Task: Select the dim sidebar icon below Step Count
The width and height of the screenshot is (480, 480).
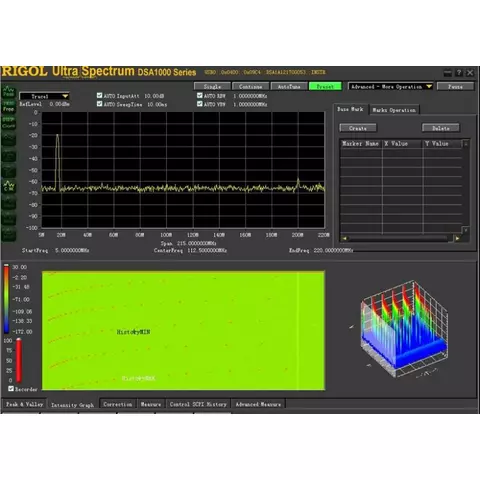Action: [x=9, y=138]
